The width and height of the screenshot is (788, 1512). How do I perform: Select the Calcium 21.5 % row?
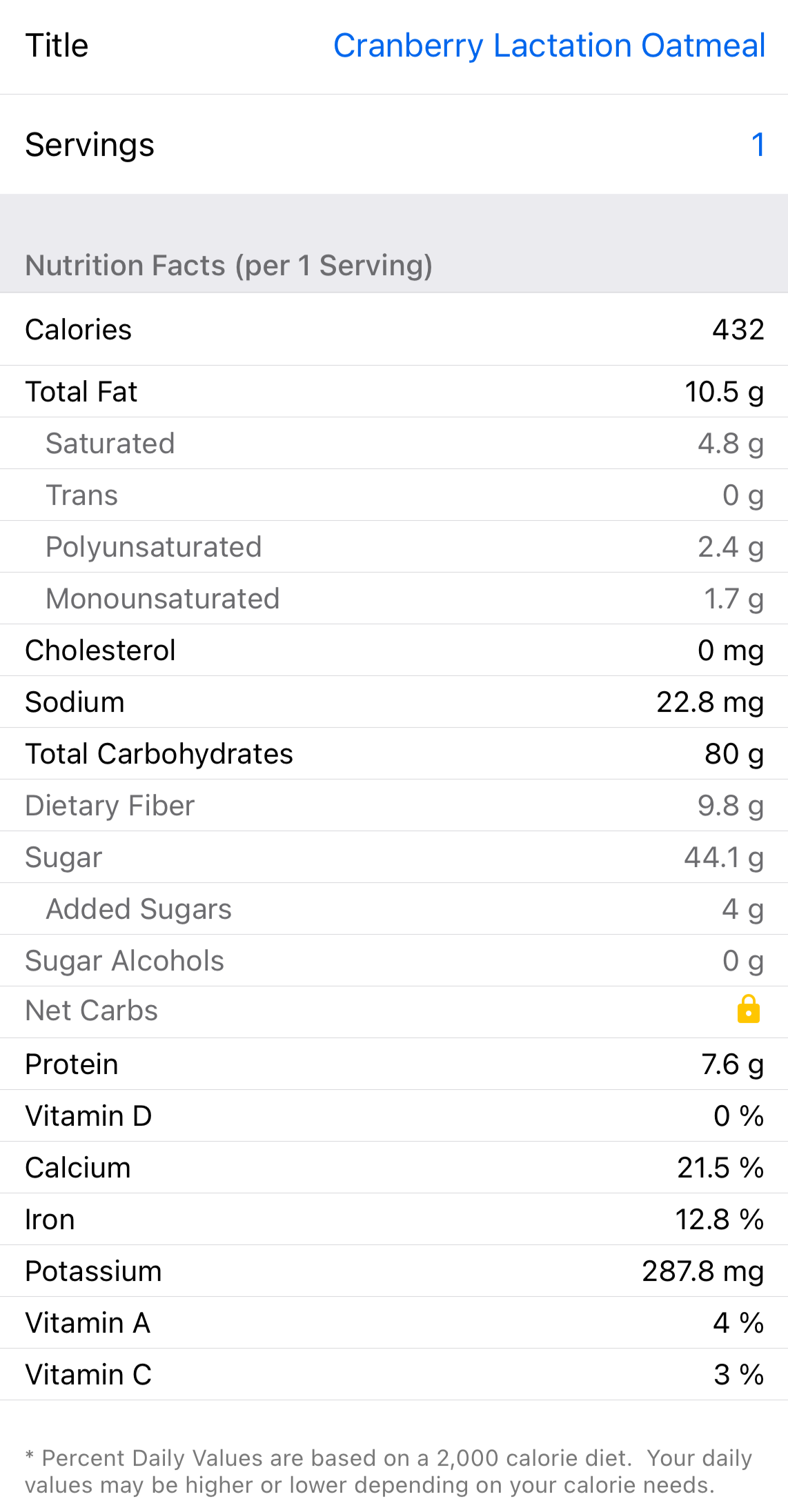pos(394,1168)
